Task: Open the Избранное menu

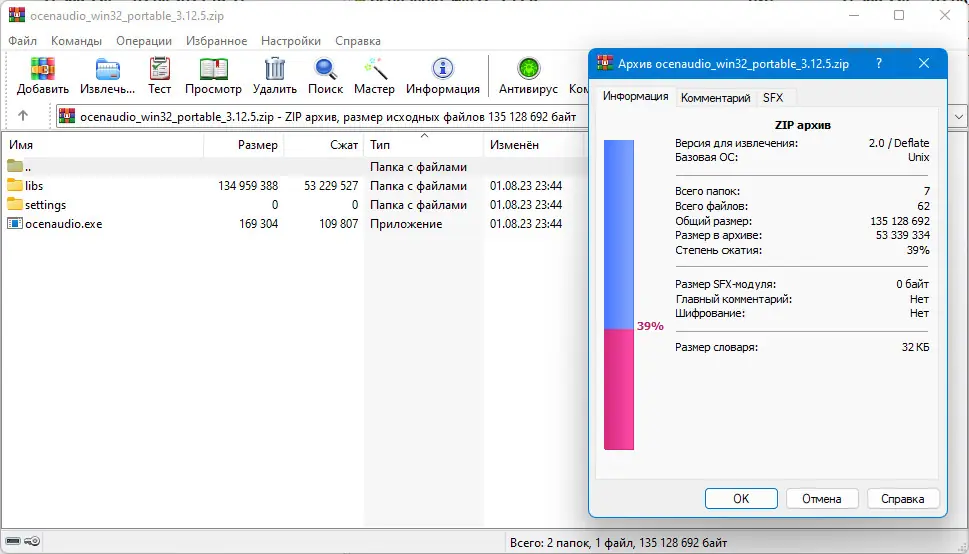Action: pyautogui.click(x=216, y=41)
